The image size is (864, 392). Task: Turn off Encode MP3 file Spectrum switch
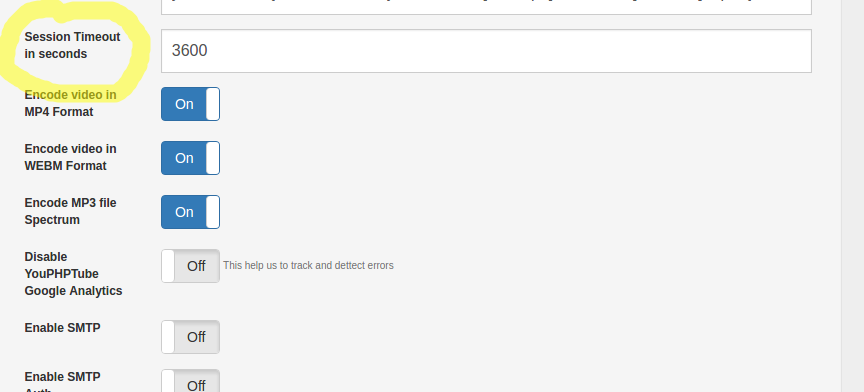[x=190, y=212]
